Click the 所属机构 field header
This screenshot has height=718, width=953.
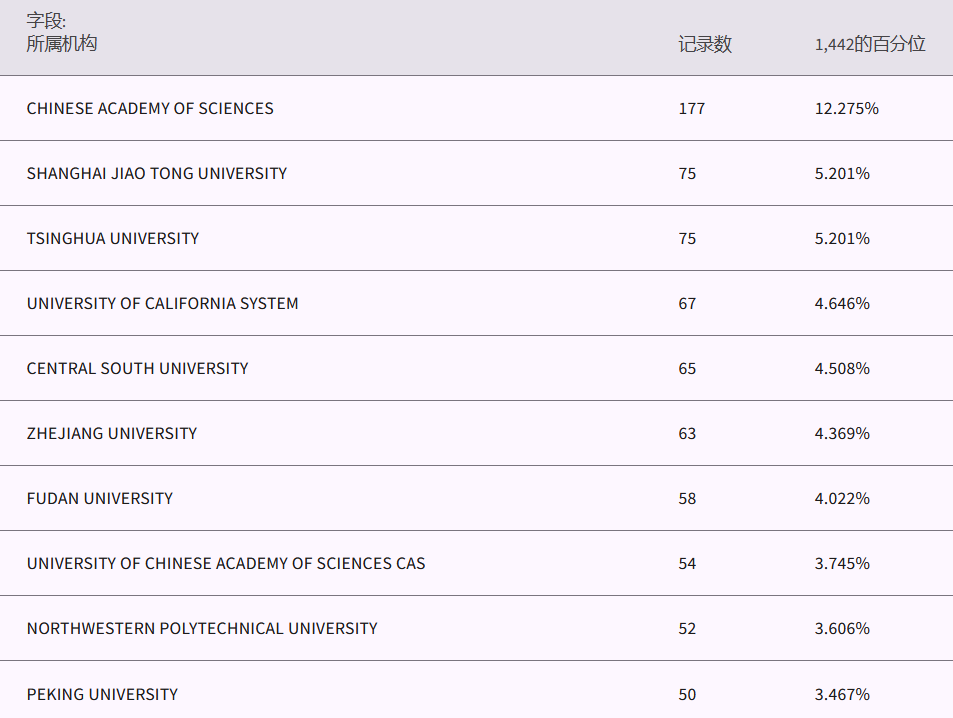pyautogui.click(x=62, y=44)
